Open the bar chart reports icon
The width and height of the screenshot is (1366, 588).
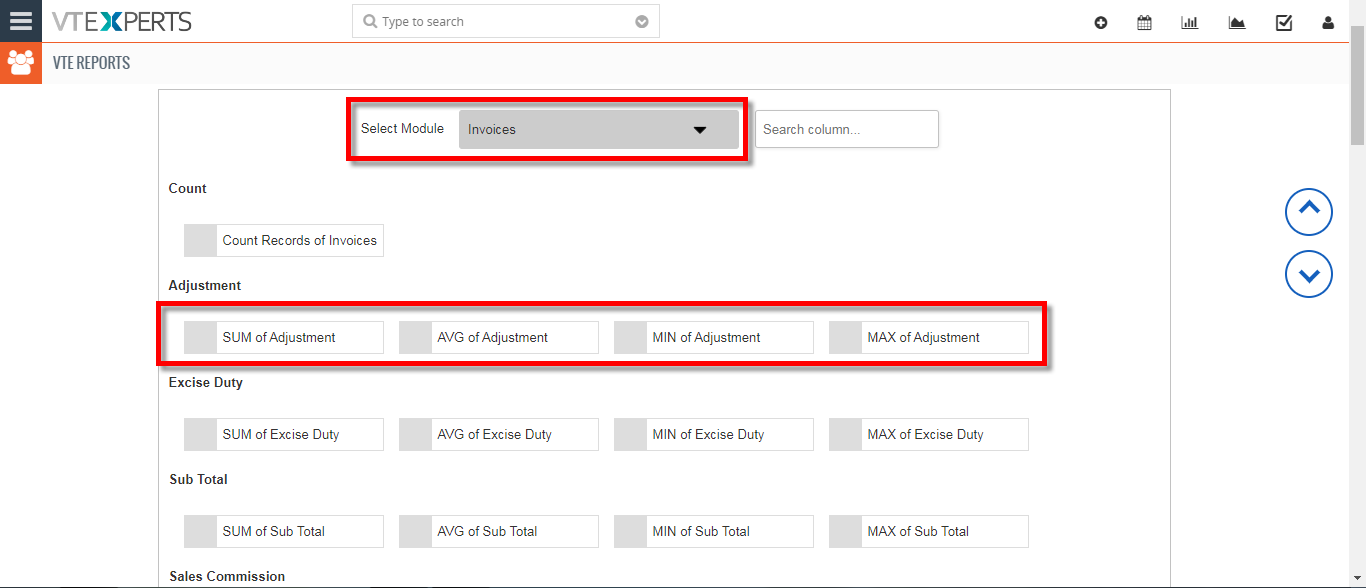click(x=1189, y=22)
